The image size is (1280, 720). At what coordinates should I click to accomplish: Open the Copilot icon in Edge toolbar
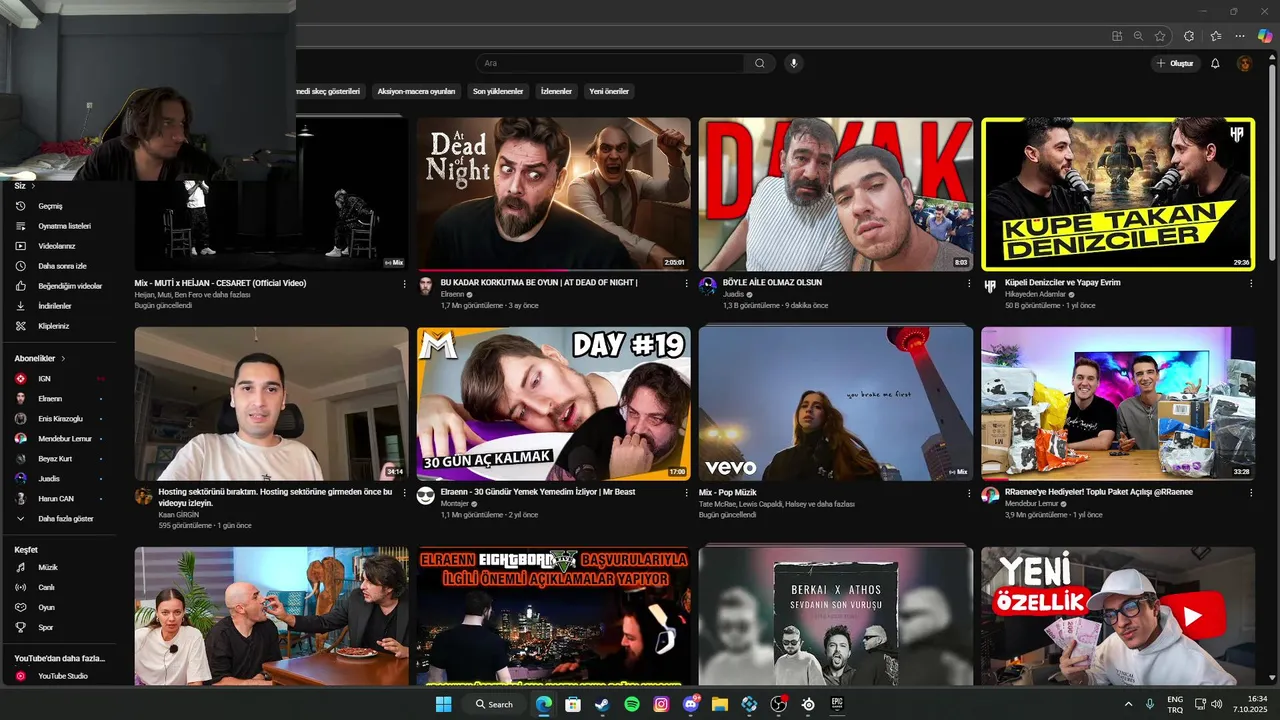(1265, 36)
